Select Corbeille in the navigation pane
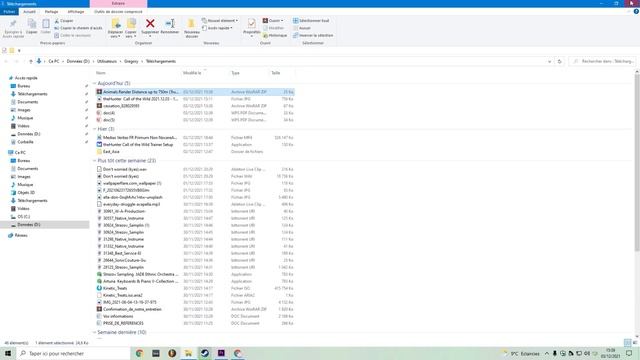The width and height of the screenshot is (640, 360). [x=25, y=142]
